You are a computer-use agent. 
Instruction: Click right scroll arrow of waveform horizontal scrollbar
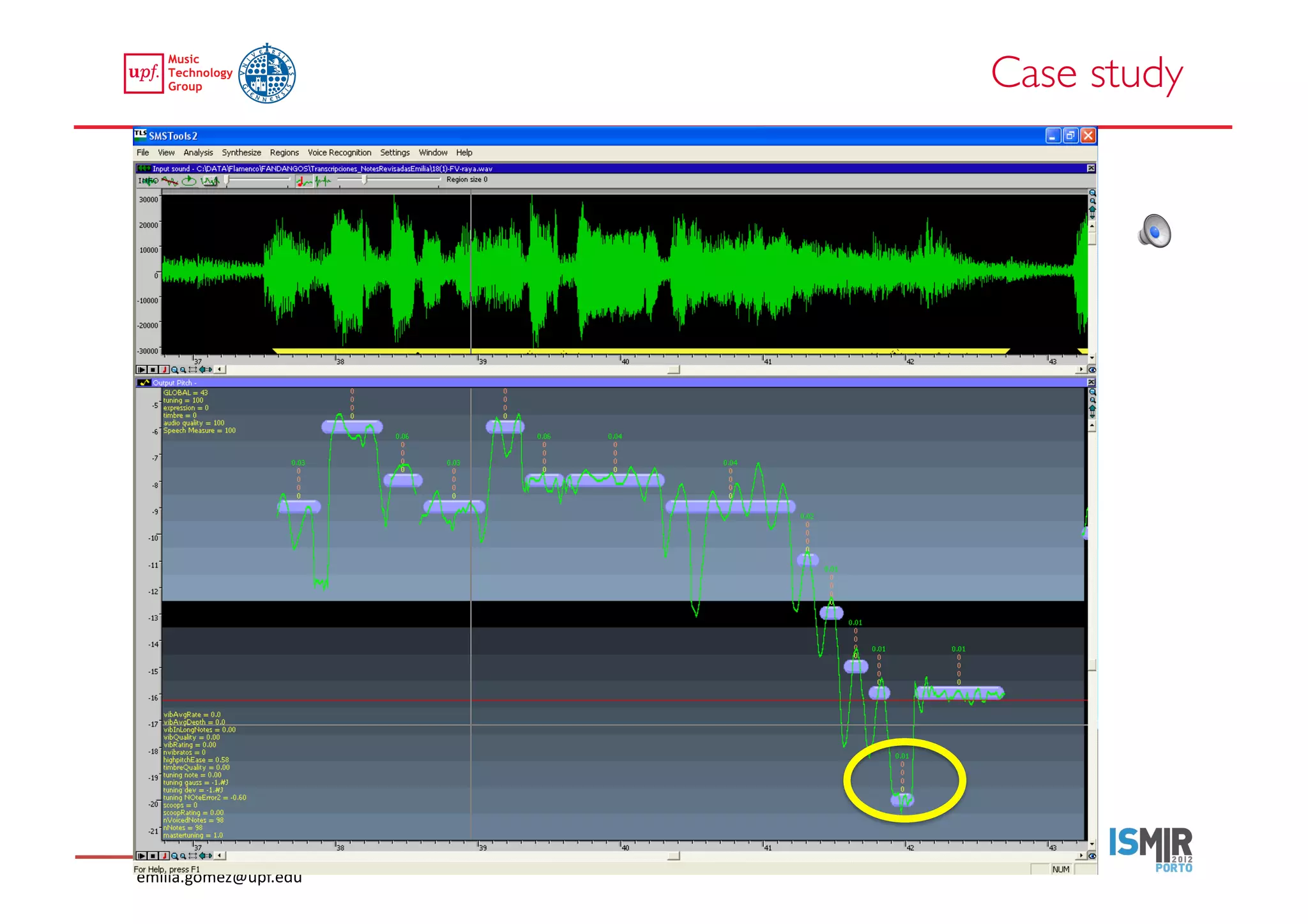click(x=1081, y=370)
